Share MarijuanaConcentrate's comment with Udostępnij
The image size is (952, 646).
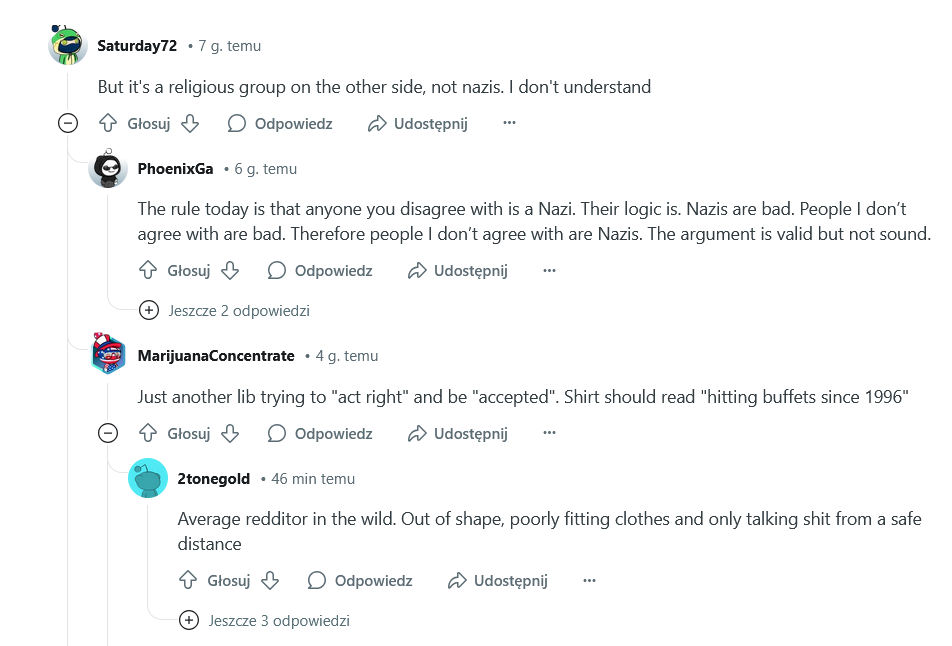458,434
